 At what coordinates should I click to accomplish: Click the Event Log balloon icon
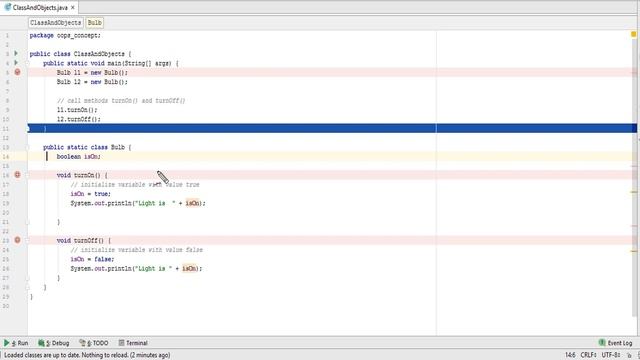point(602,342)
